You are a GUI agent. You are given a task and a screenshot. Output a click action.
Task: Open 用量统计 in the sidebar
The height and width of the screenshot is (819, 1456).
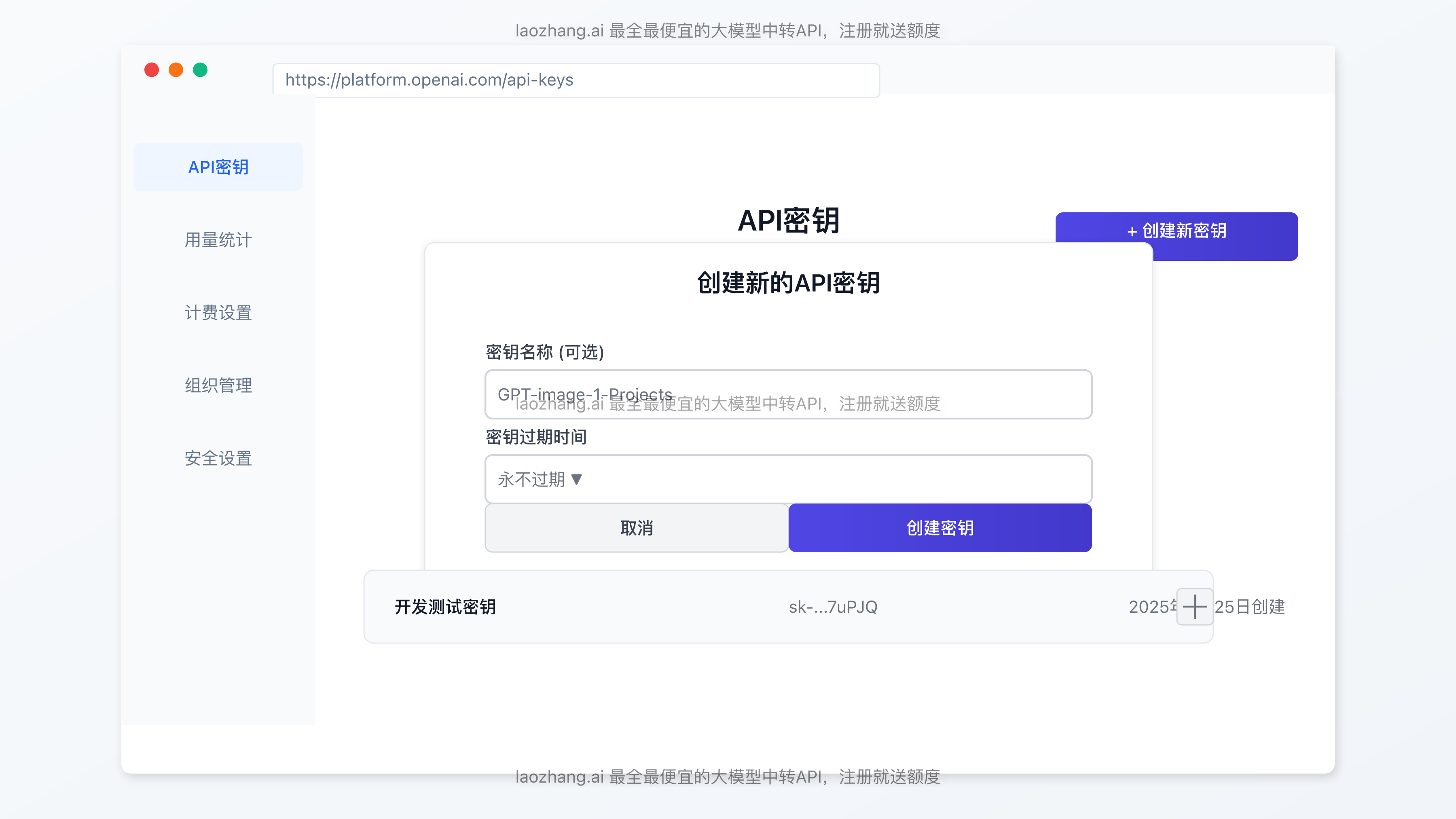(218, 240)
